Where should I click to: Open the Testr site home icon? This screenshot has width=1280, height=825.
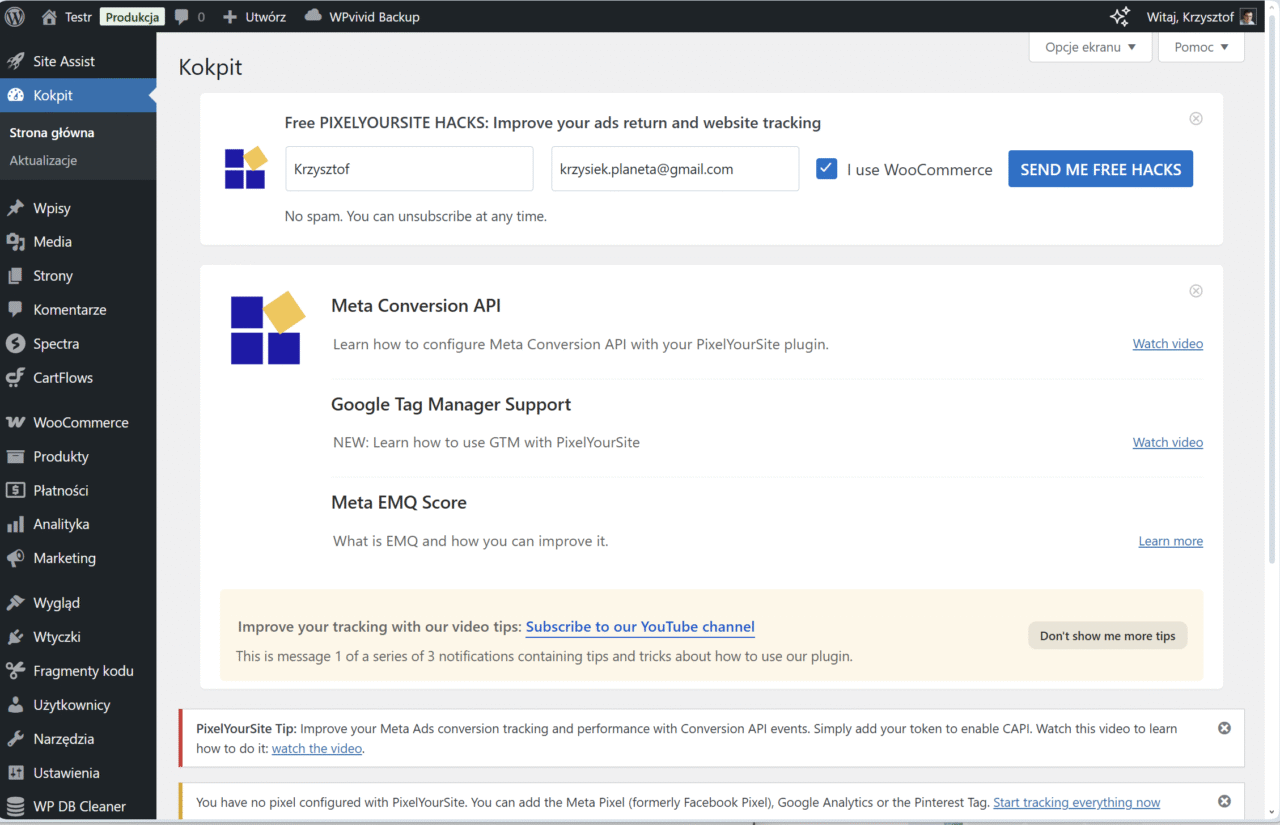click(49, 16)
